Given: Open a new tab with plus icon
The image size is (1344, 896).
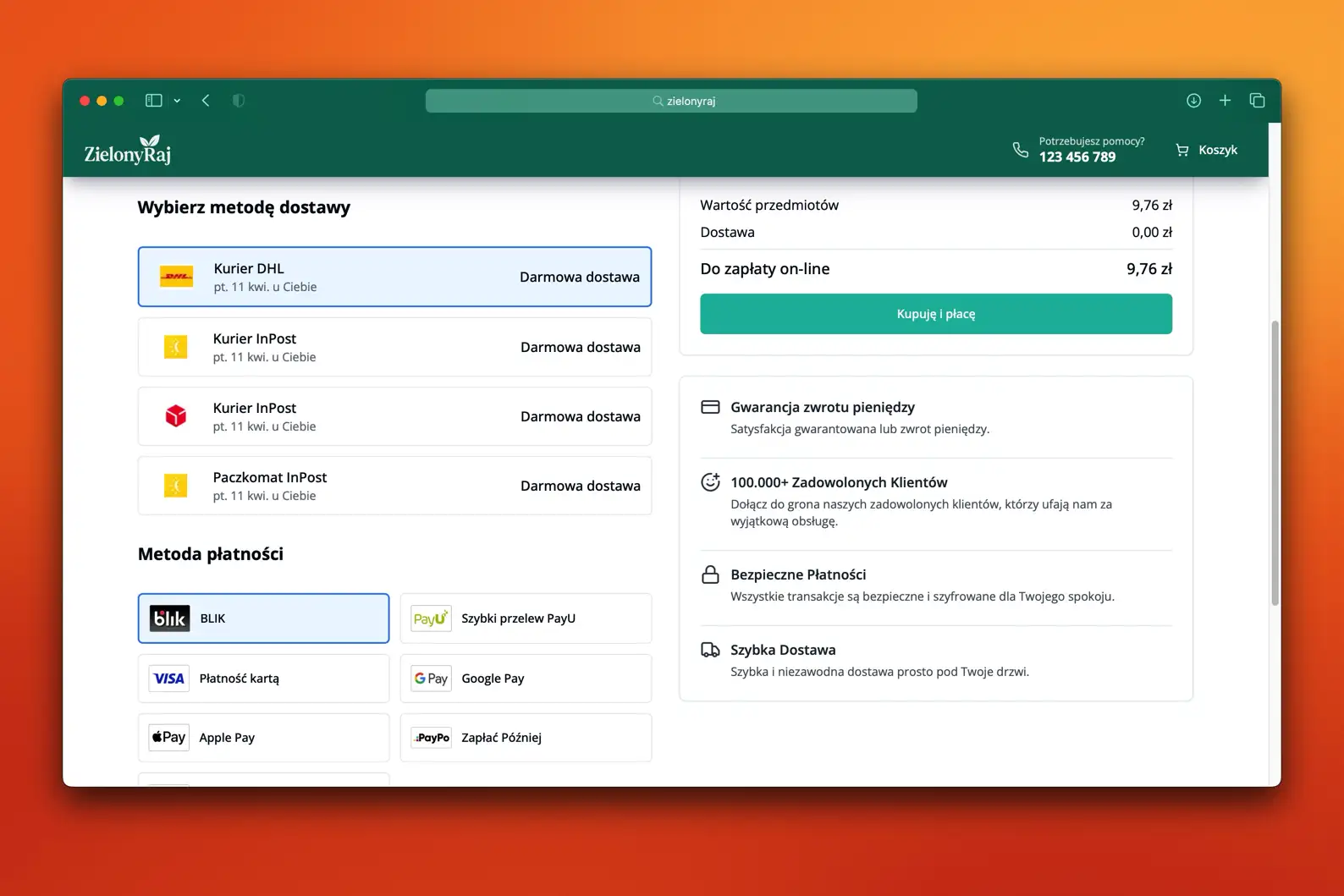Looking at the screenshot, I should tap(1225, 101).
